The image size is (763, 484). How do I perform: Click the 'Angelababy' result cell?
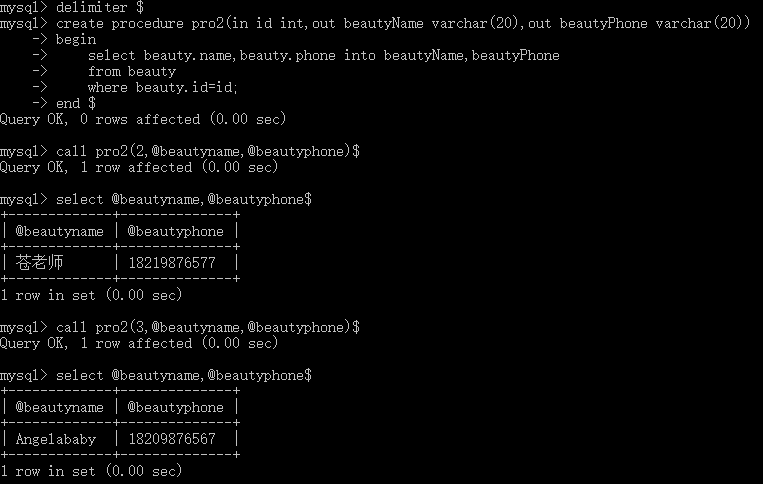pyautogui.click(x=56, y=439)
